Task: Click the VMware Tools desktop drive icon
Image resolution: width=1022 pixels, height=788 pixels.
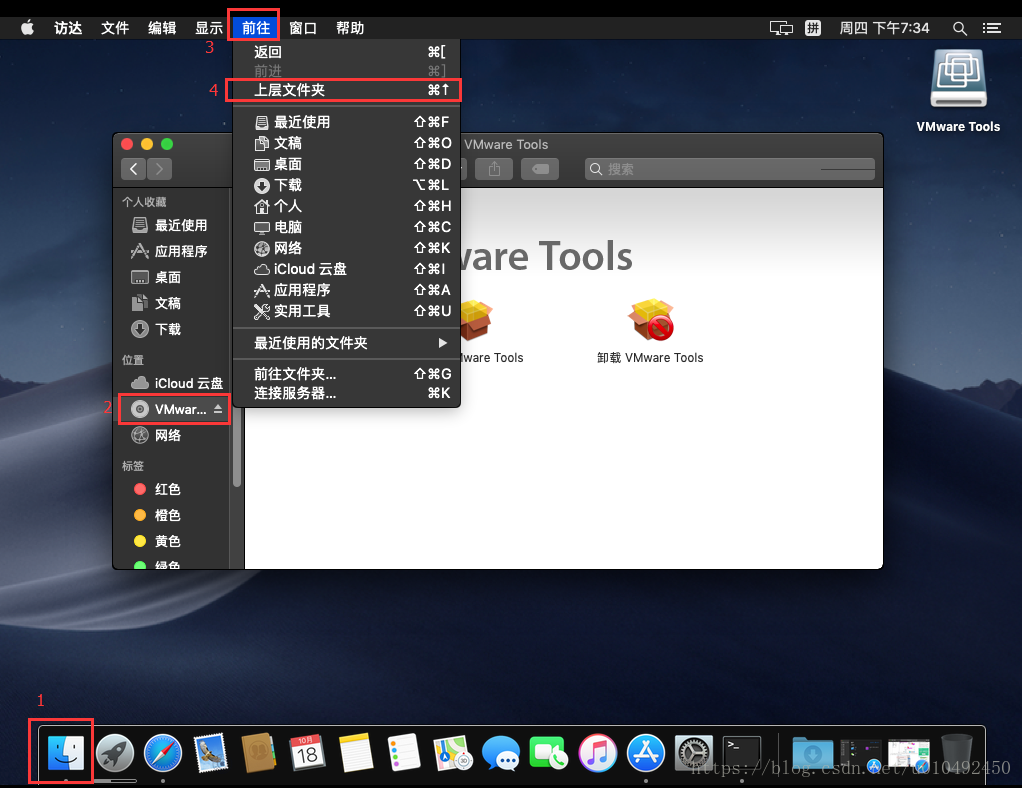Action: 958,78
